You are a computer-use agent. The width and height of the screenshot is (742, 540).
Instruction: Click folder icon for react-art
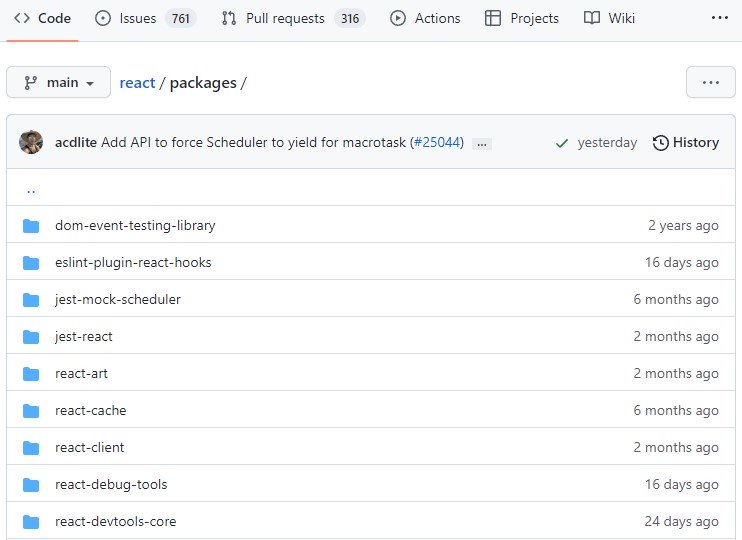coord(31,374)
